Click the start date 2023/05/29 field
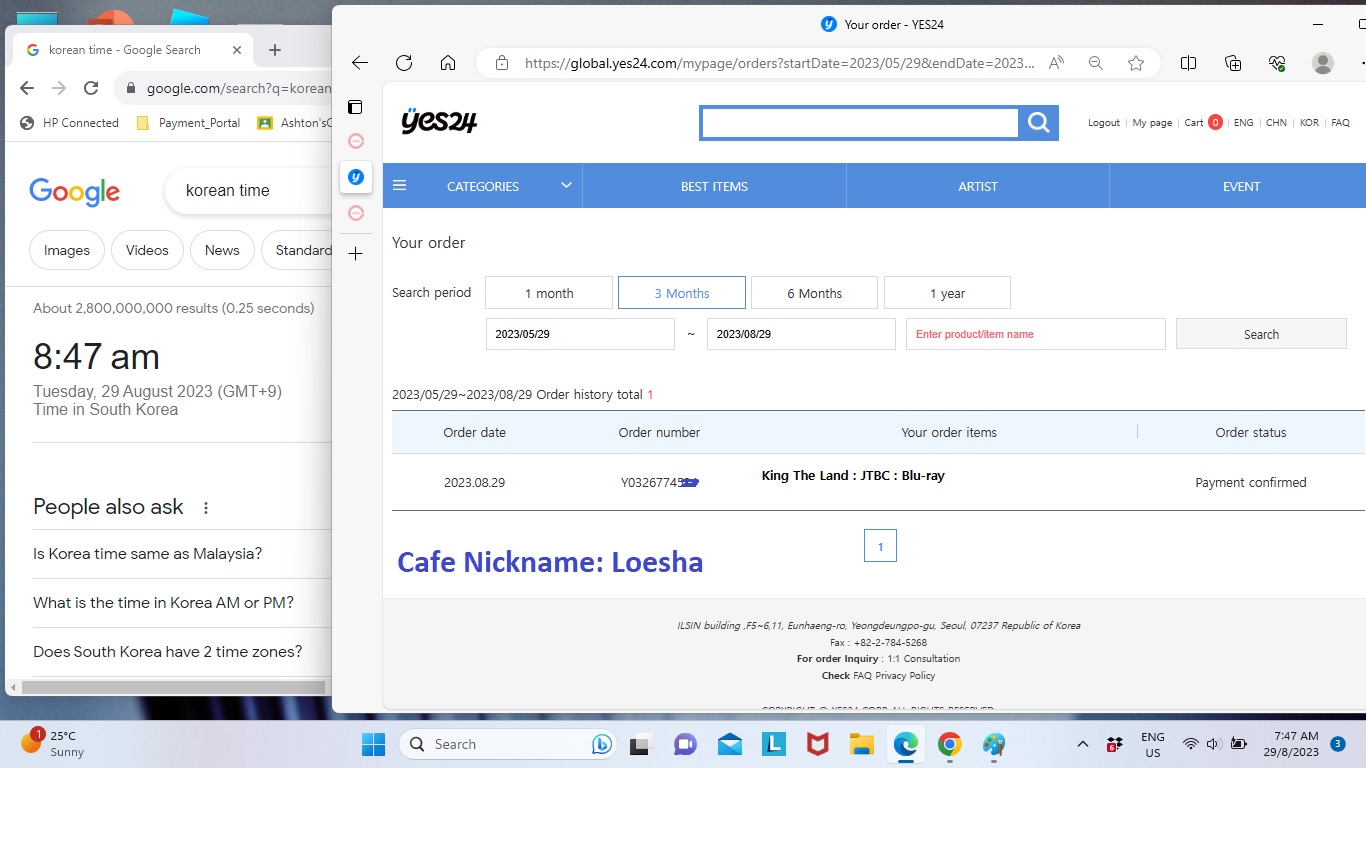 pyautogui.click(x=580, y=334)
